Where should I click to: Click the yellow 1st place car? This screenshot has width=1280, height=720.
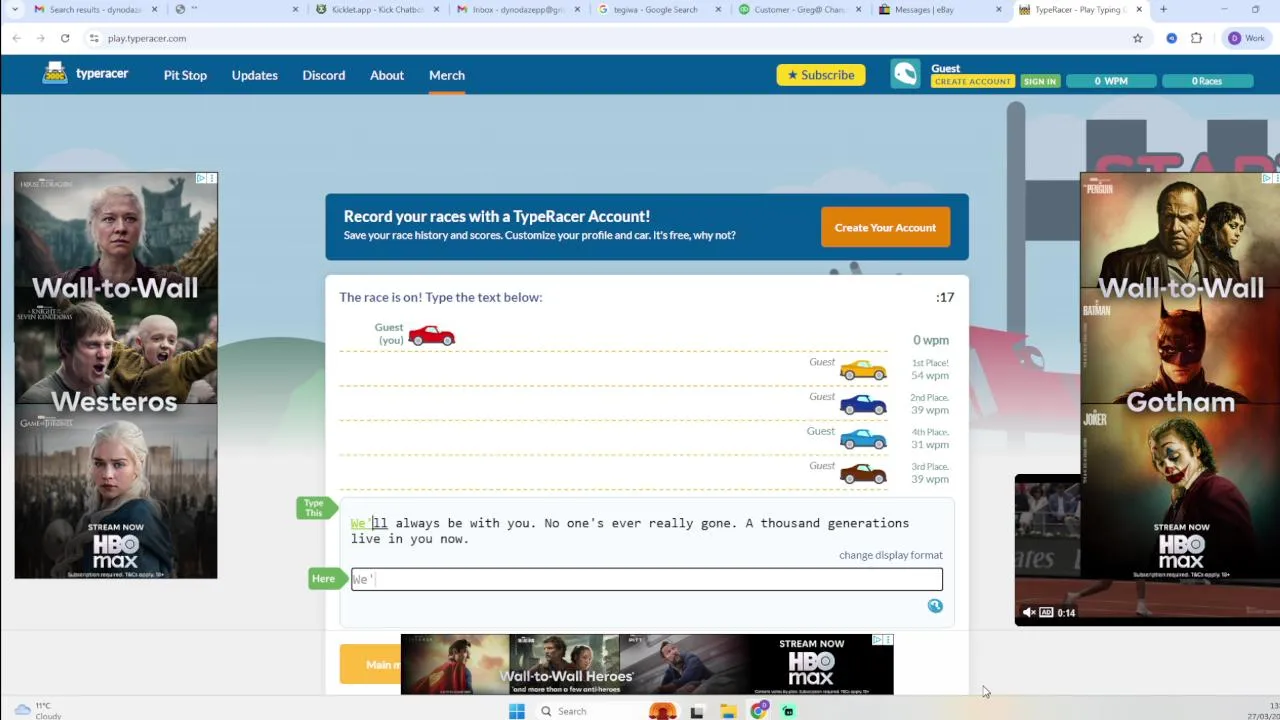click(x=863, y=370)
